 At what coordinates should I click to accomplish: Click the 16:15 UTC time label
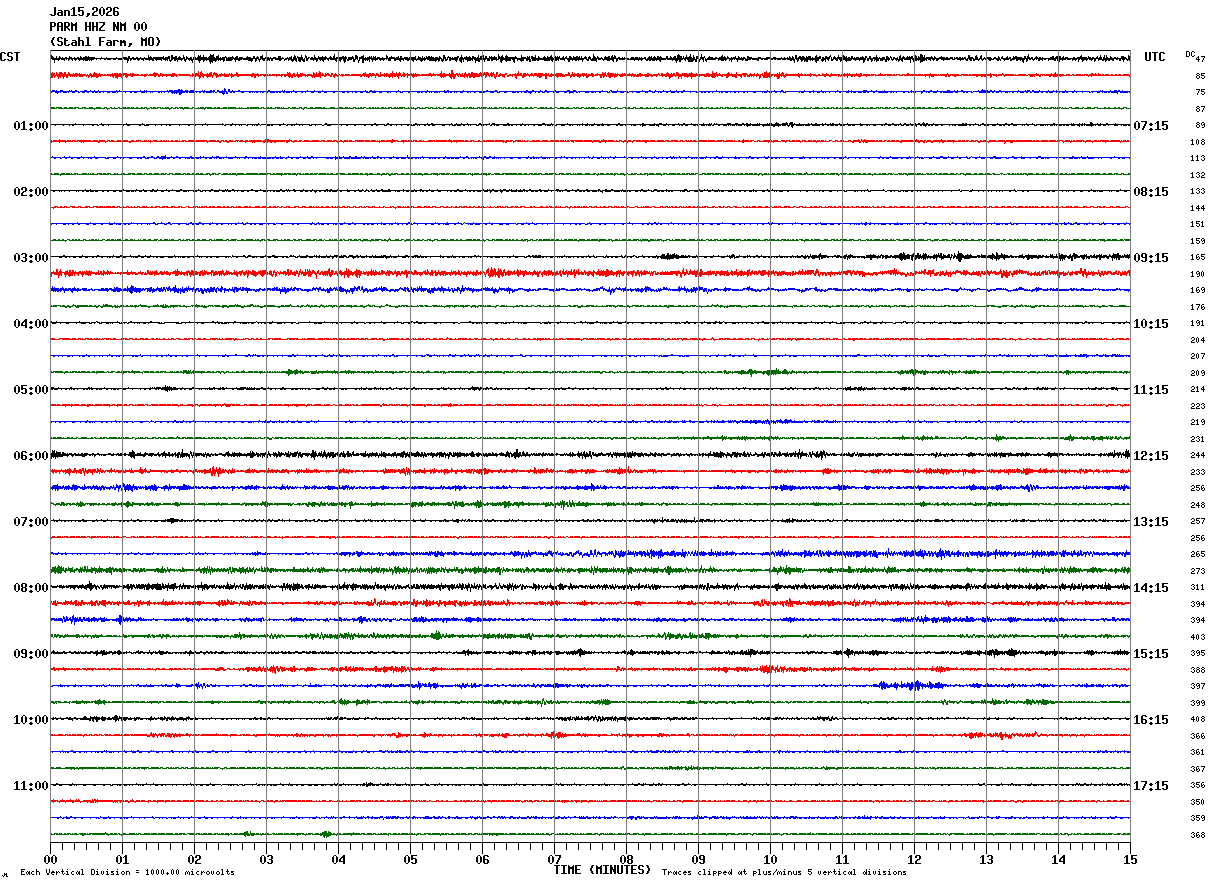tap(1151, 720)
